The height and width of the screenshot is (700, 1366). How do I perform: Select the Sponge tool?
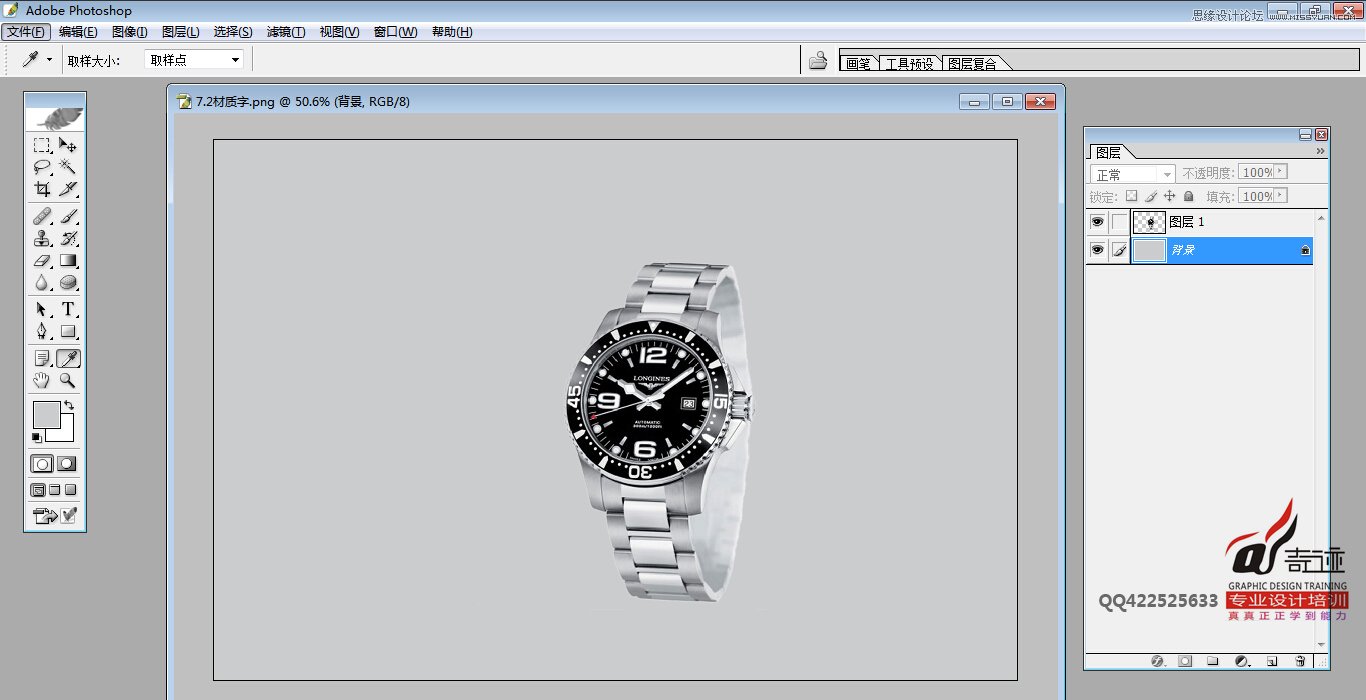tap(68, 282)
